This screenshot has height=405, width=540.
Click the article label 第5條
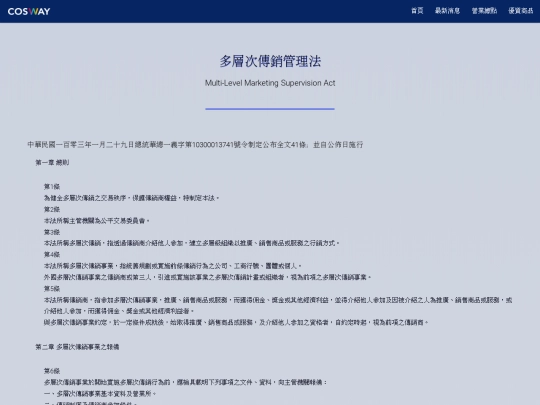click(52, 289)
